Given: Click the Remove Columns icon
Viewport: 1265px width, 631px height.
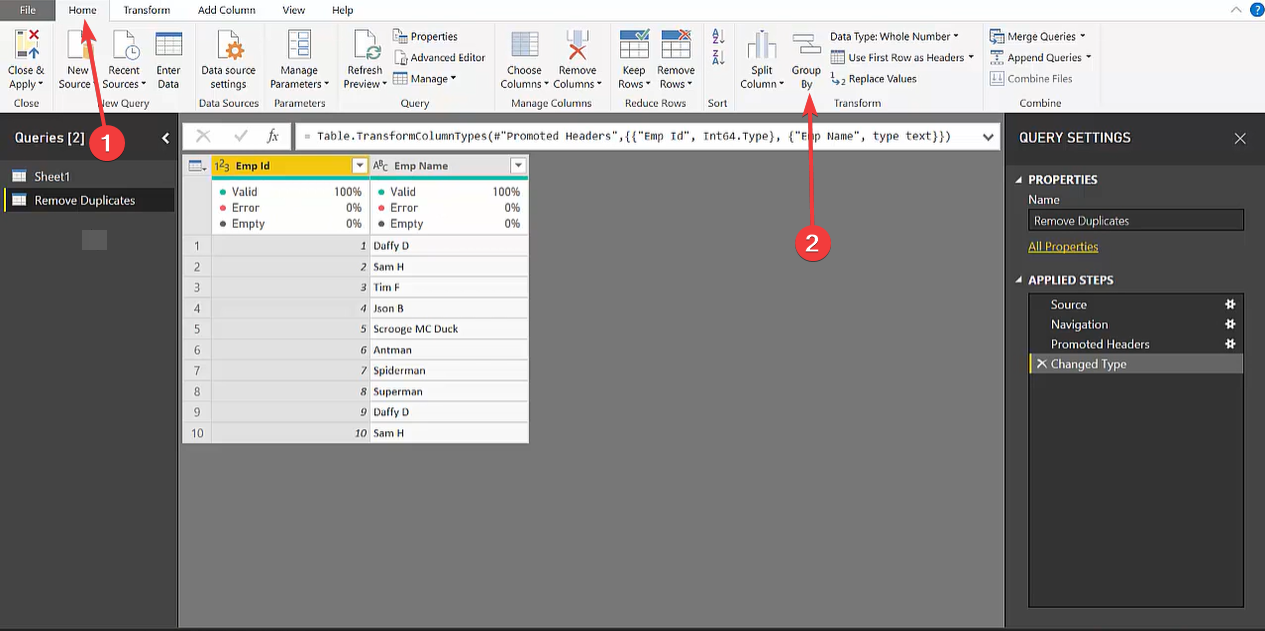Looking at the screenshot, I should point(576,45).
